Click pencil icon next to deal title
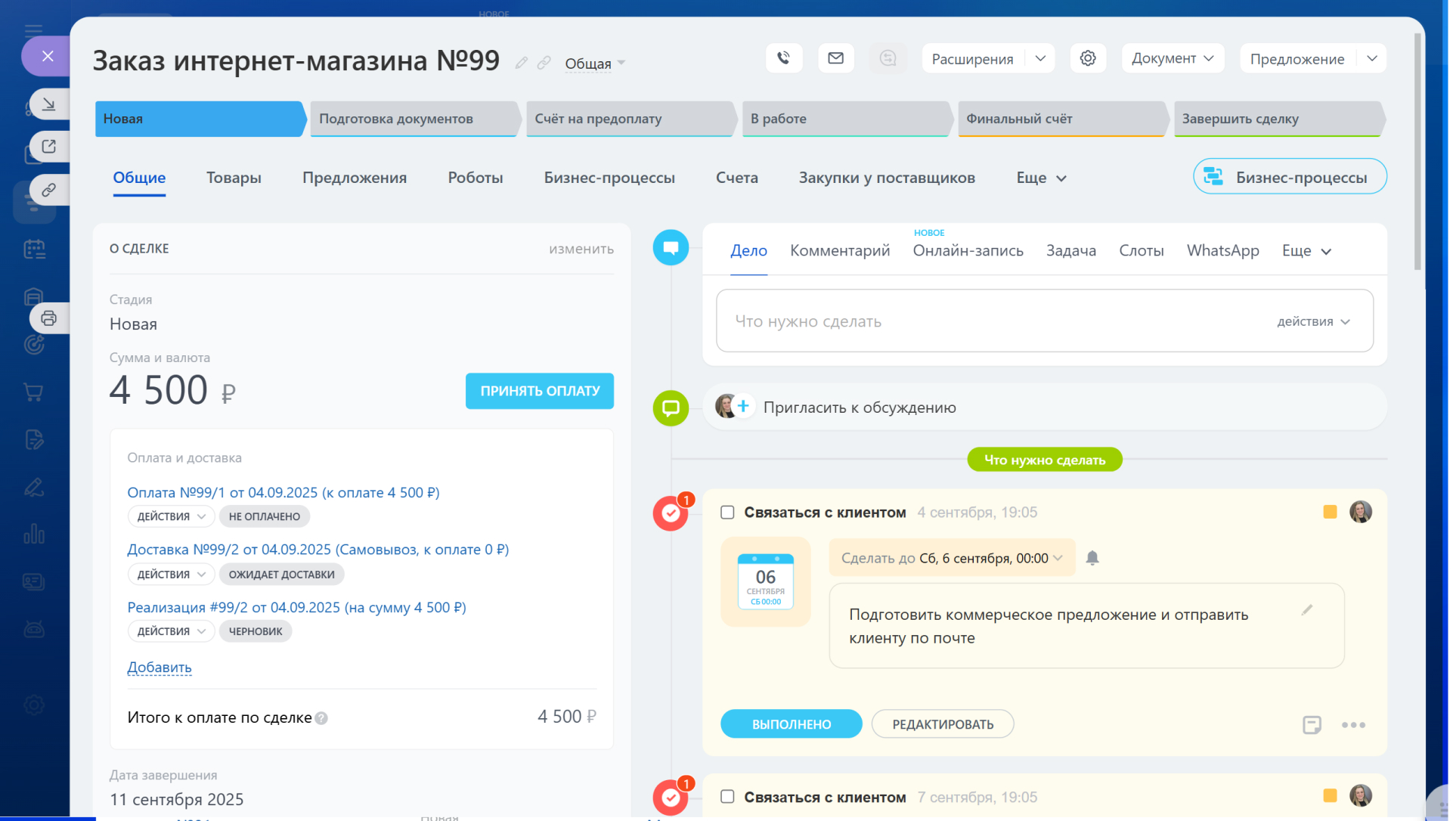The height and width of the screenshot is (821, 1456). point(521,63)
